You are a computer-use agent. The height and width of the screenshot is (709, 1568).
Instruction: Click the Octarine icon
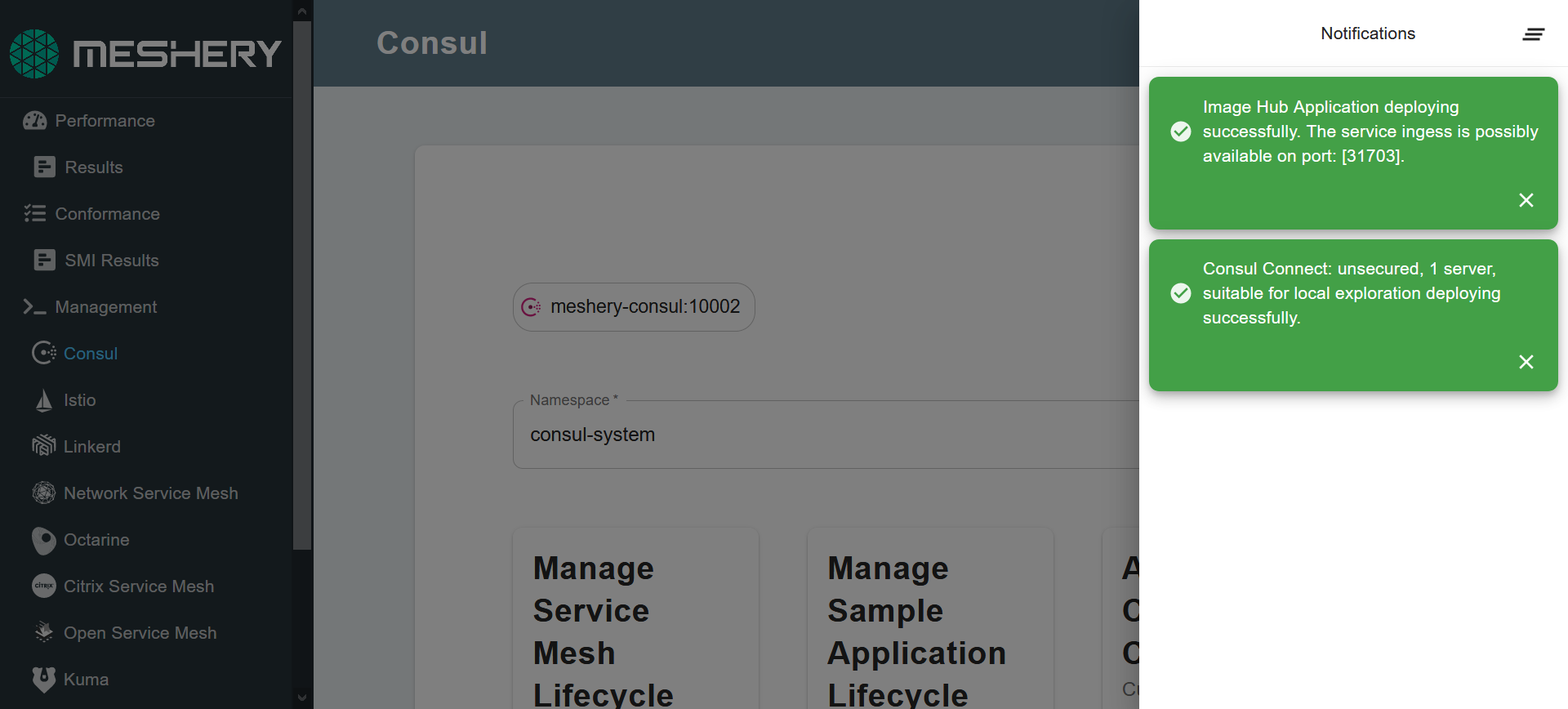point(44,540)
